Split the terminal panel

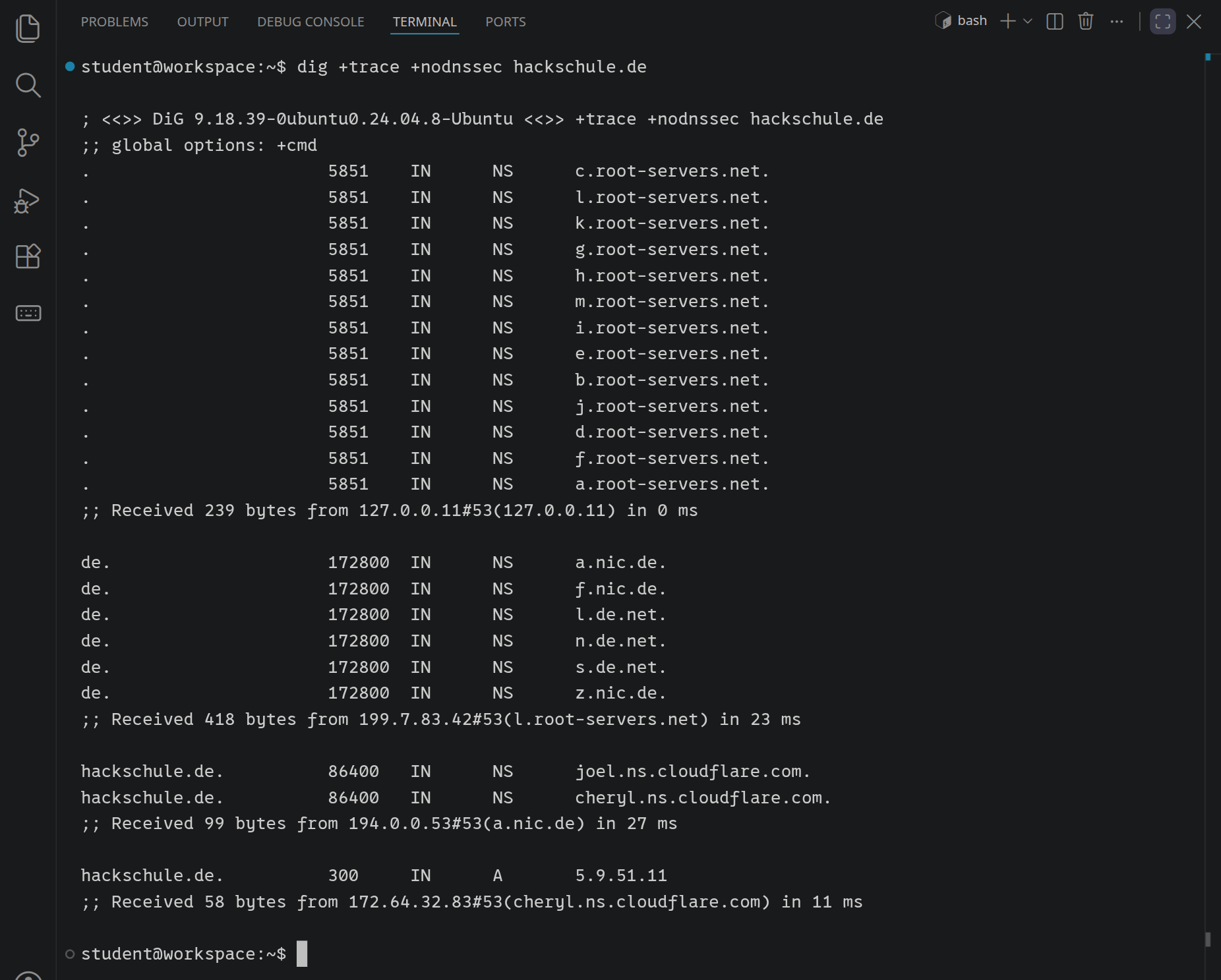(x=1055, y=21)
